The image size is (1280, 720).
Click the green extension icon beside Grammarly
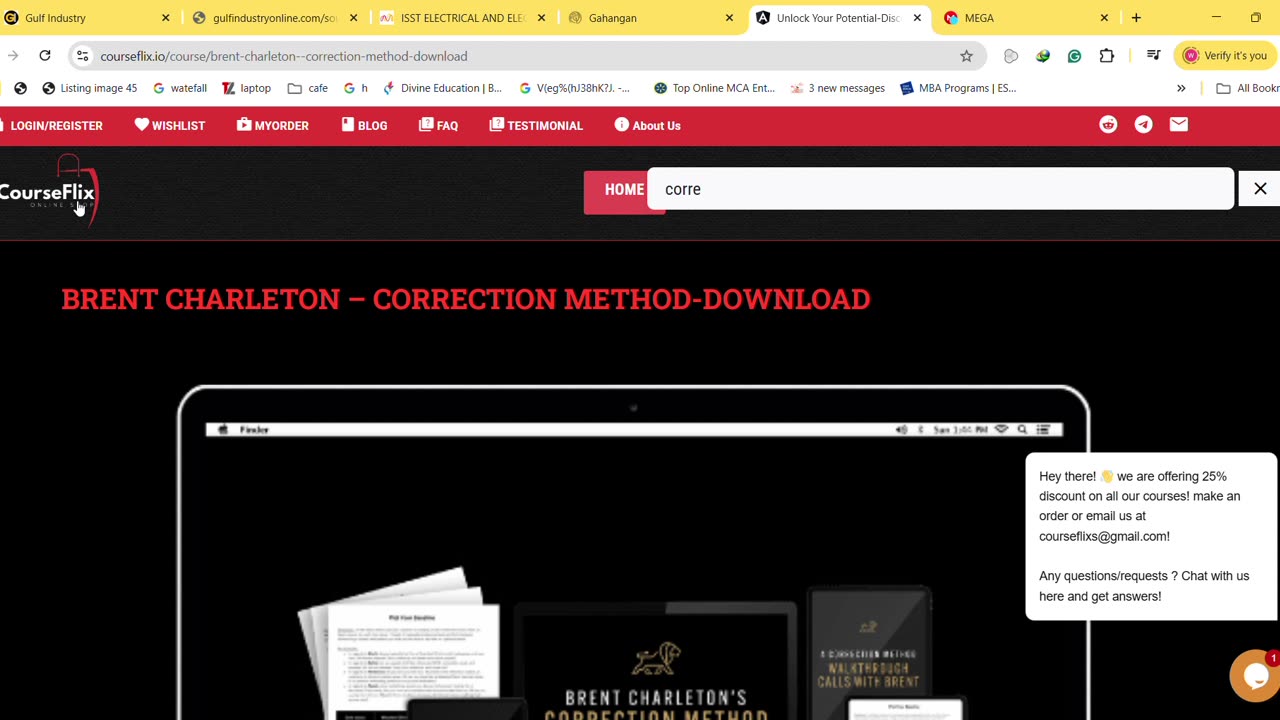coord(1043,56)
